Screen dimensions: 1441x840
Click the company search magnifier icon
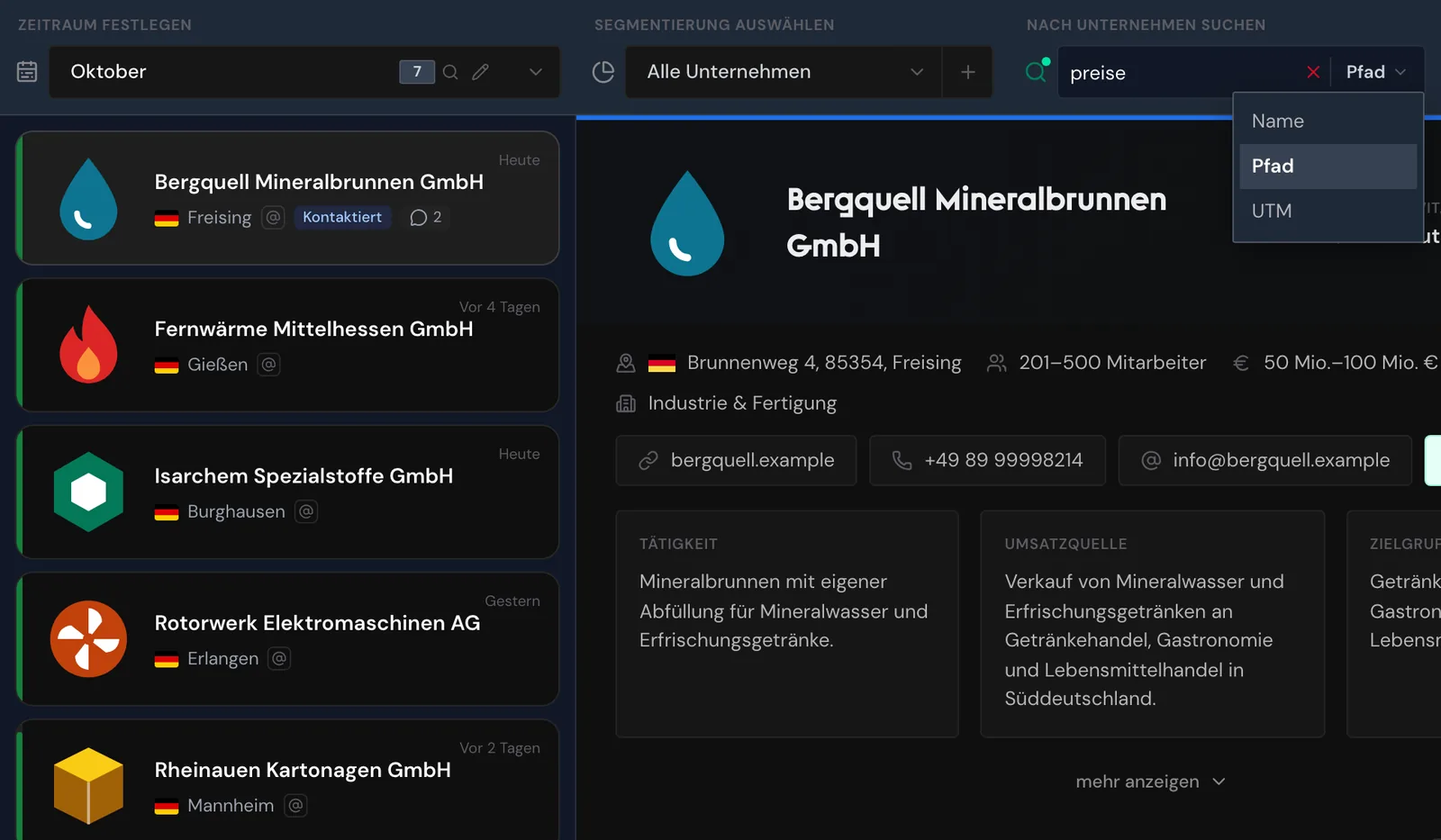tap(1037, 71)
